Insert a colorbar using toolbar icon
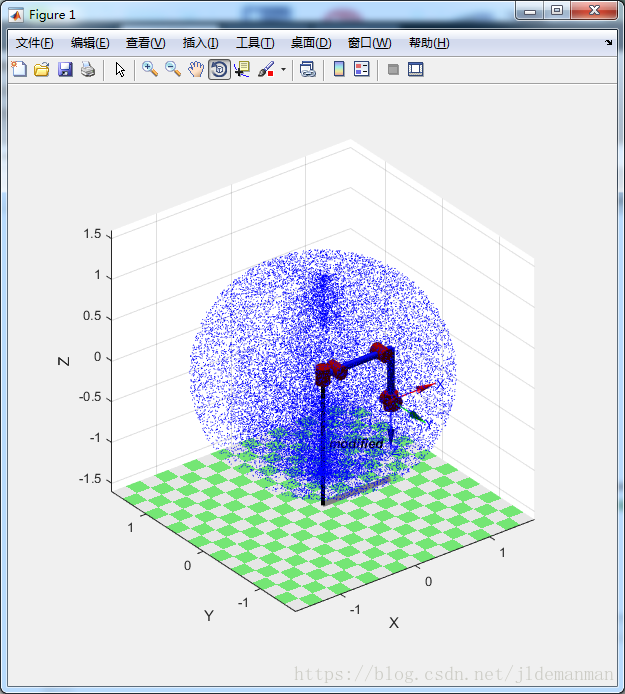 coord(339,69)
